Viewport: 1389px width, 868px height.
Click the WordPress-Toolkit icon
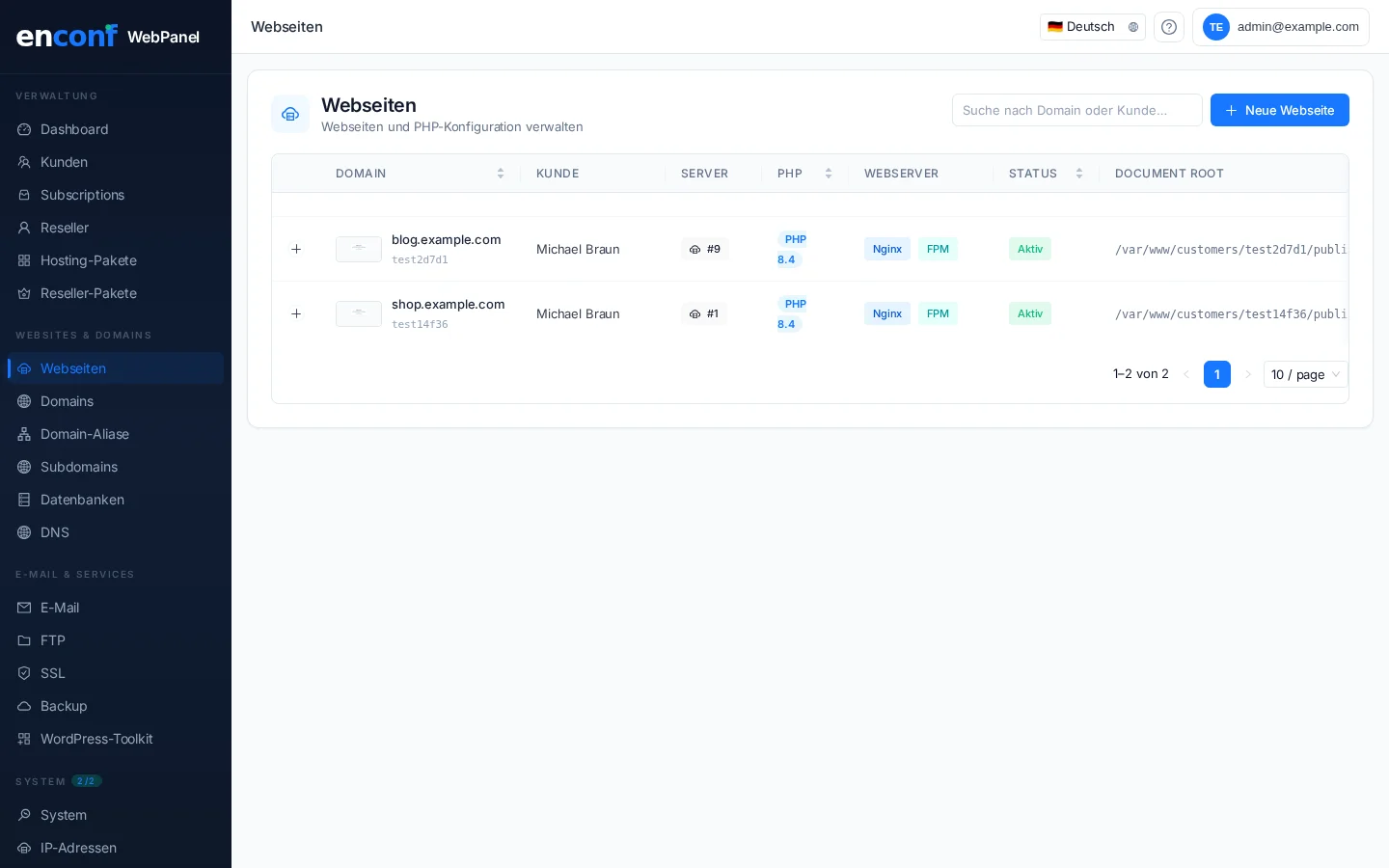(23, 739)
